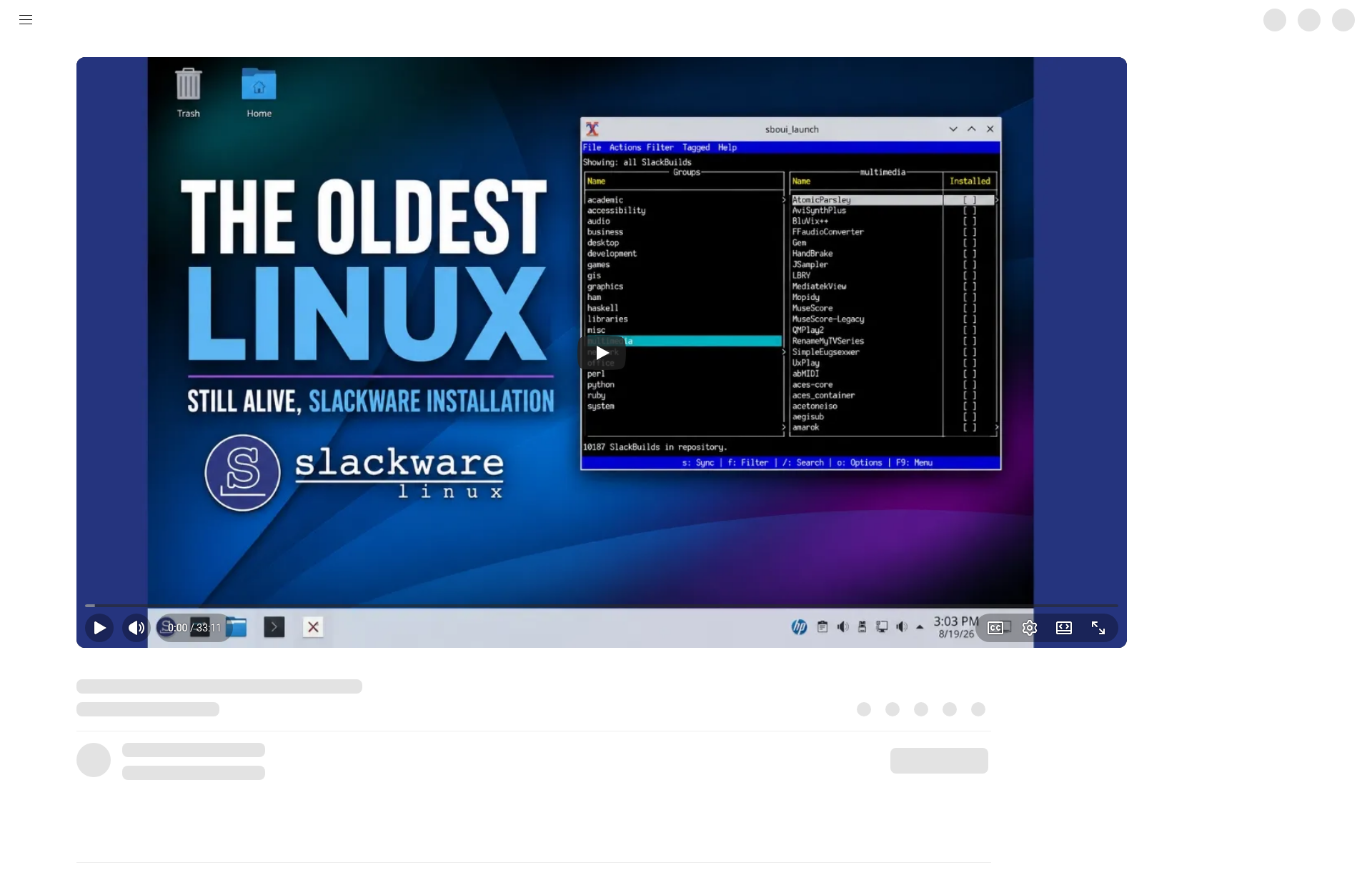Viewport: 1372px width, 880px height.
Task: Toggle the Installed checkbox for aegisub
Action: coord(970,417)
